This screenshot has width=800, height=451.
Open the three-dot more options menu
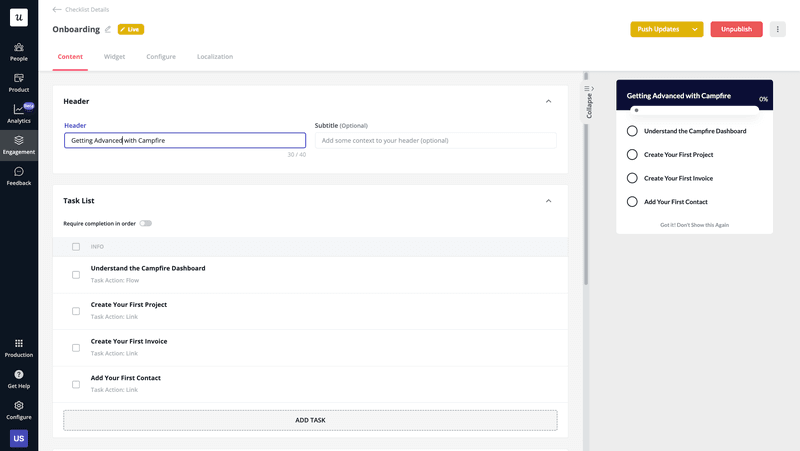click(x=778, y=29)
